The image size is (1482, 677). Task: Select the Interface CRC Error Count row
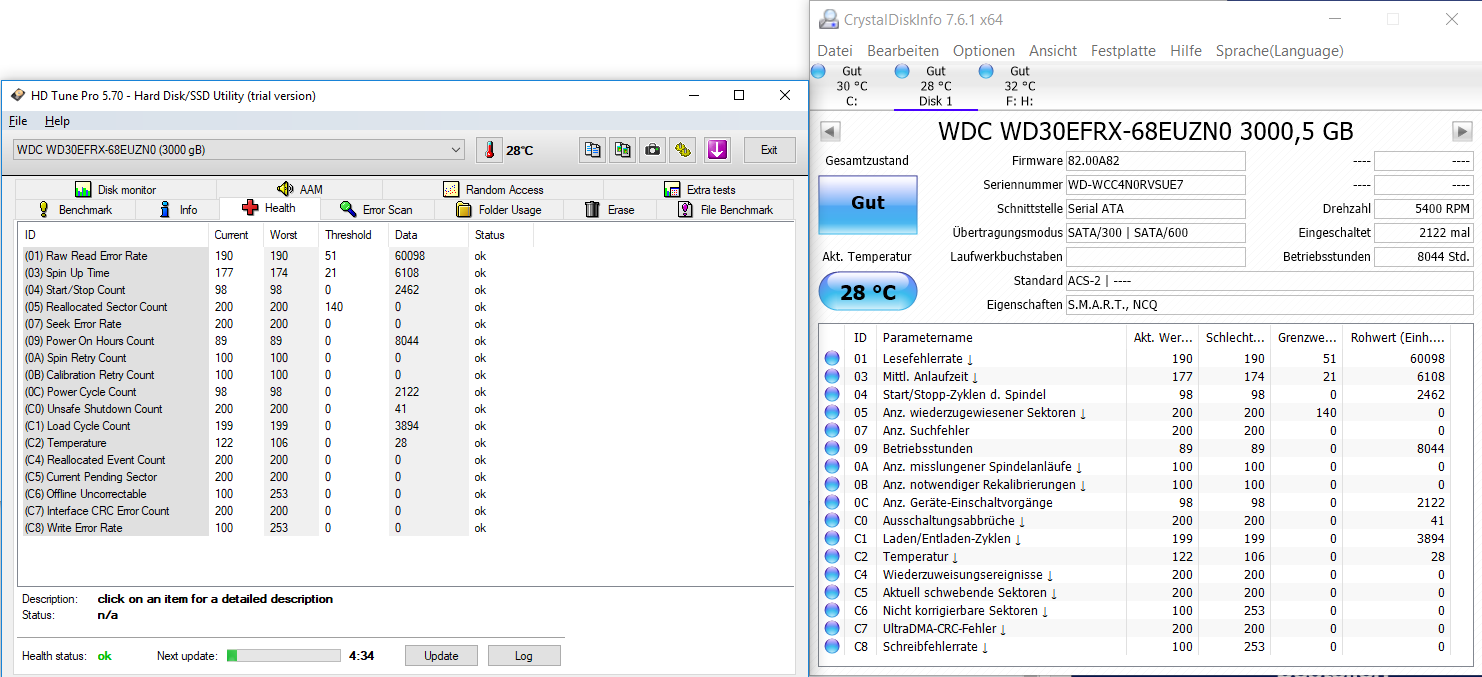[x=277, y=511]
